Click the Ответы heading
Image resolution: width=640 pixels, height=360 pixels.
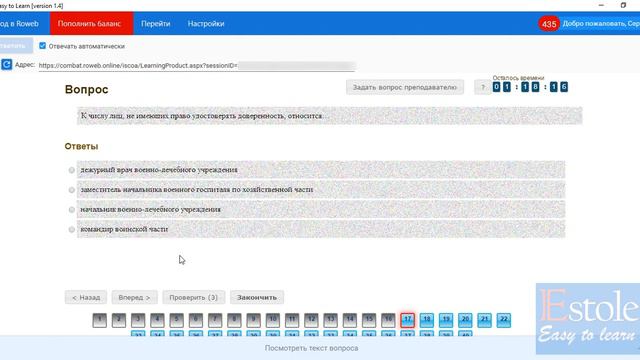(x=81, y=146)
